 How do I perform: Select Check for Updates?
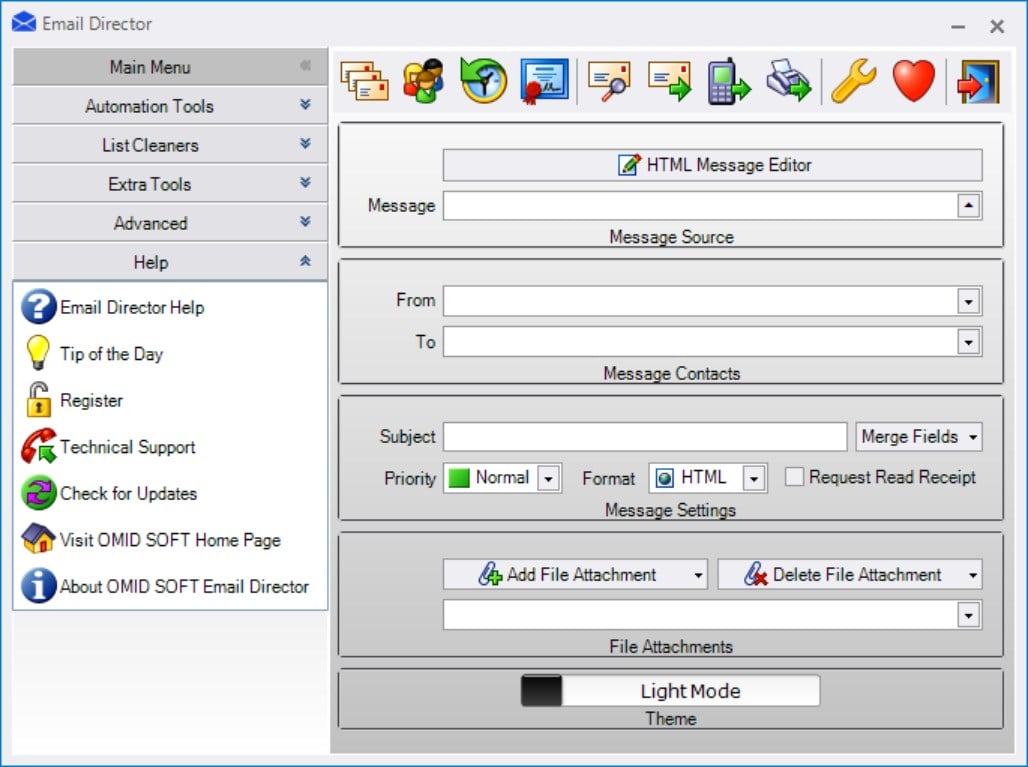pyautogui.click(x=128, y=493)
